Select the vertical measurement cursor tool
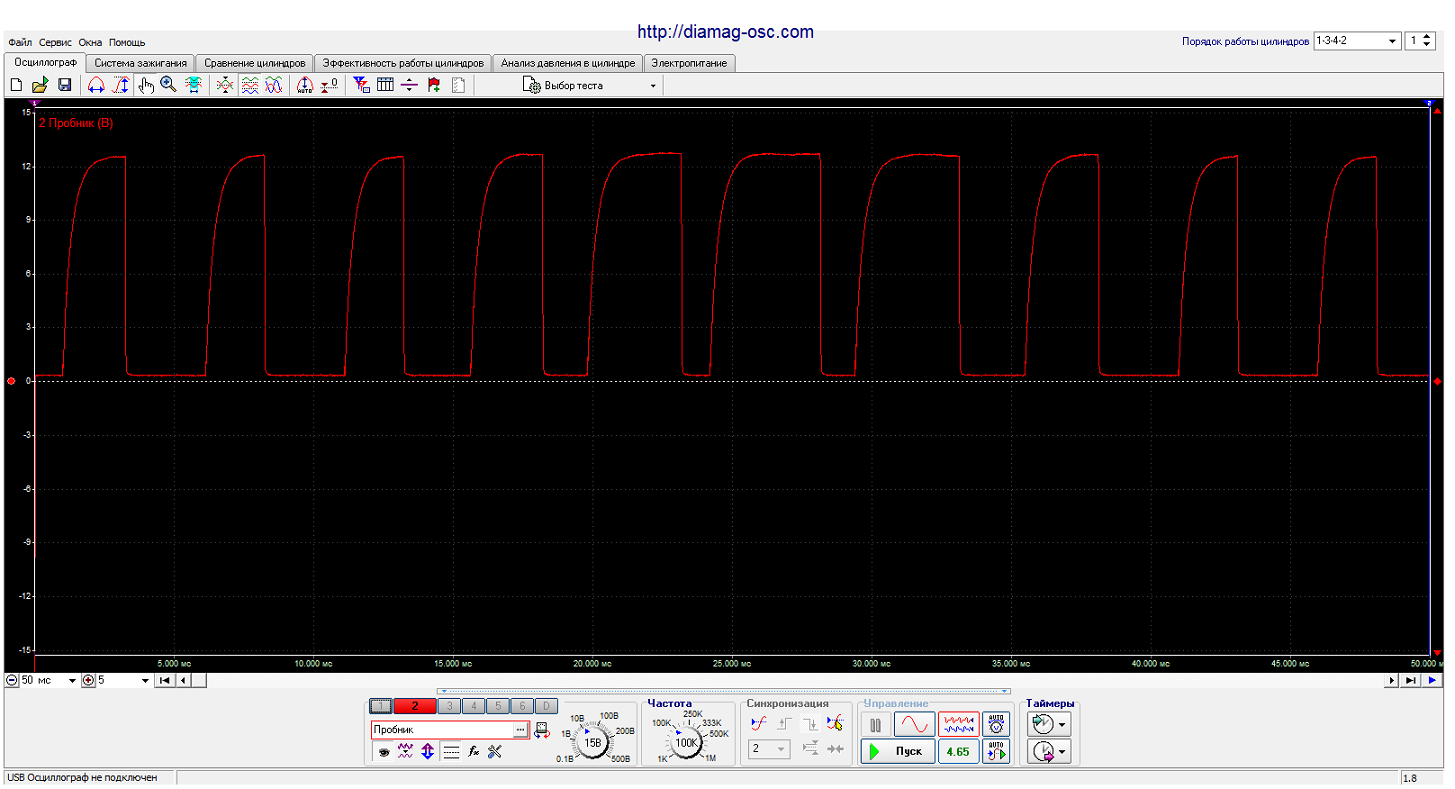 tap(121, 85)
